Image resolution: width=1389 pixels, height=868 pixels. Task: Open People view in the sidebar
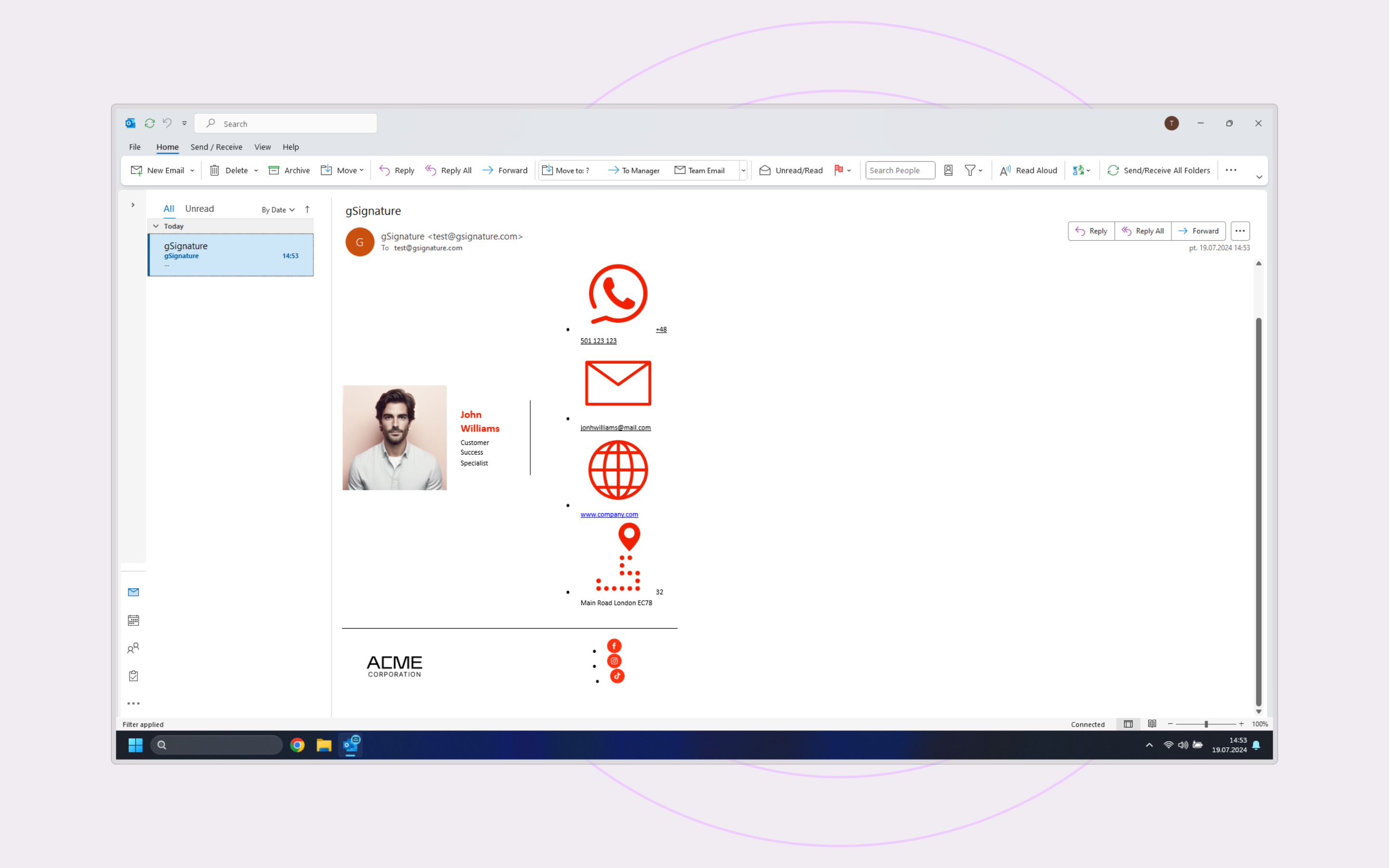coord(133,648)
